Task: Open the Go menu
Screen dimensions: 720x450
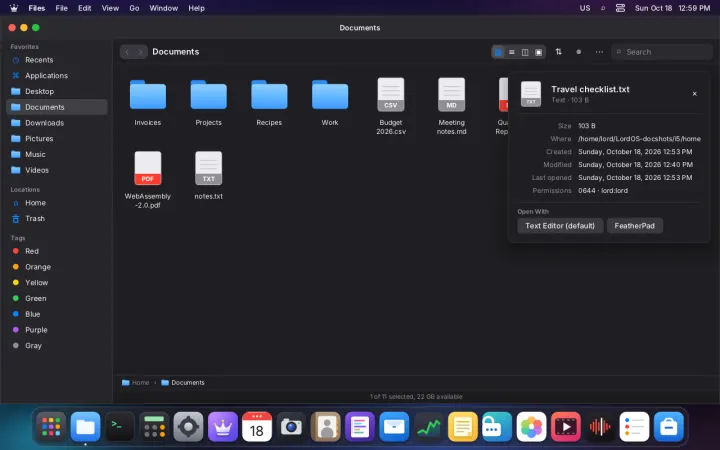Action: [134, 8]
